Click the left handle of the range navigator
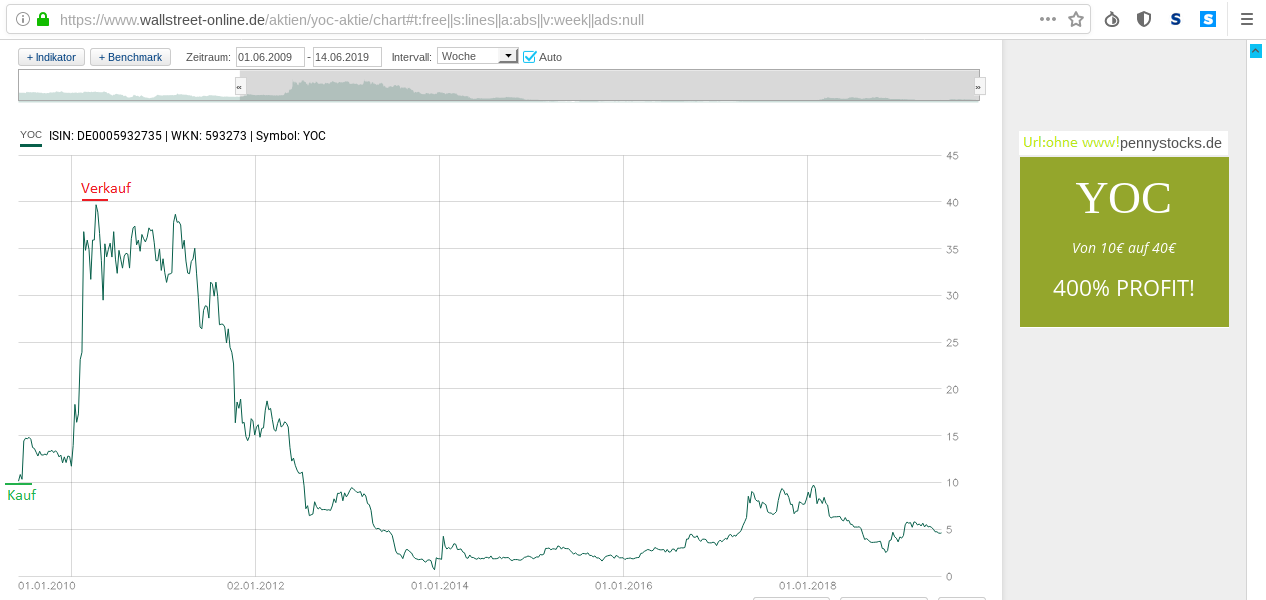Image resolution: width=1266 pixels, height=600 pixels. coord(240,87)
